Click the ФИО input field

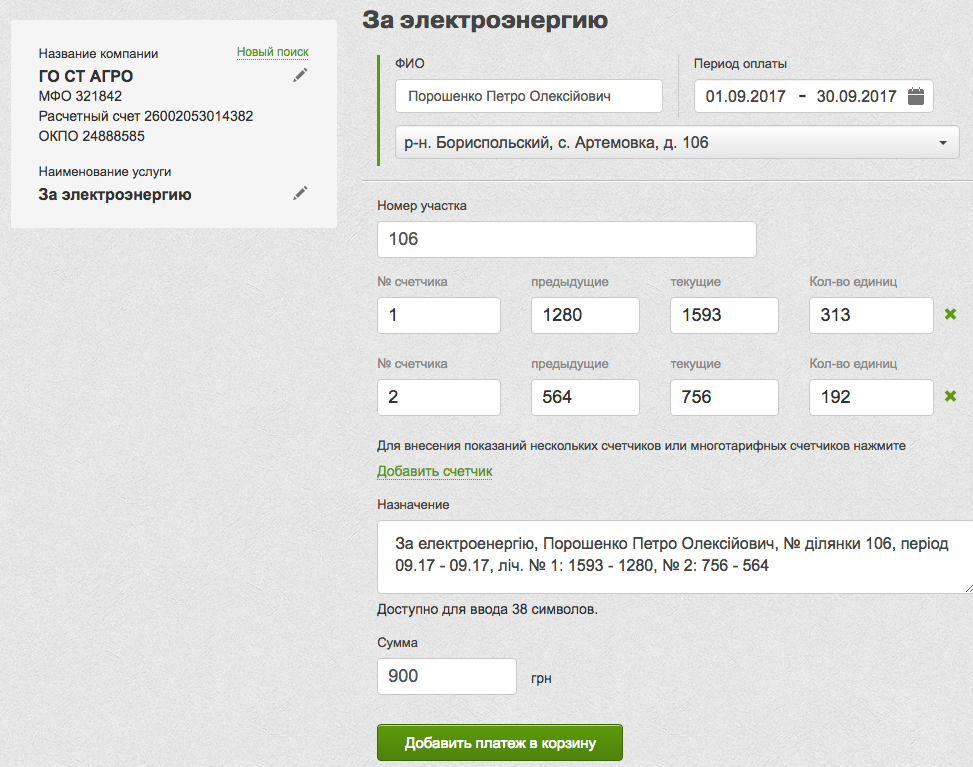(x=528, y=97)
